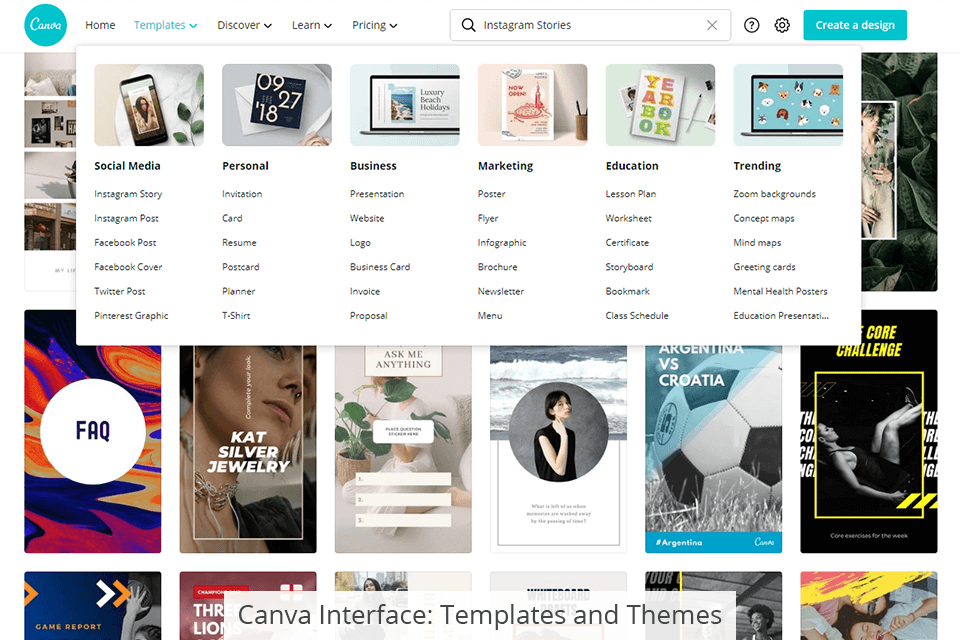Viewport: 960px width, 640px height.
Task: Open the Core Challenge template
Action: [x=869, y=431]
